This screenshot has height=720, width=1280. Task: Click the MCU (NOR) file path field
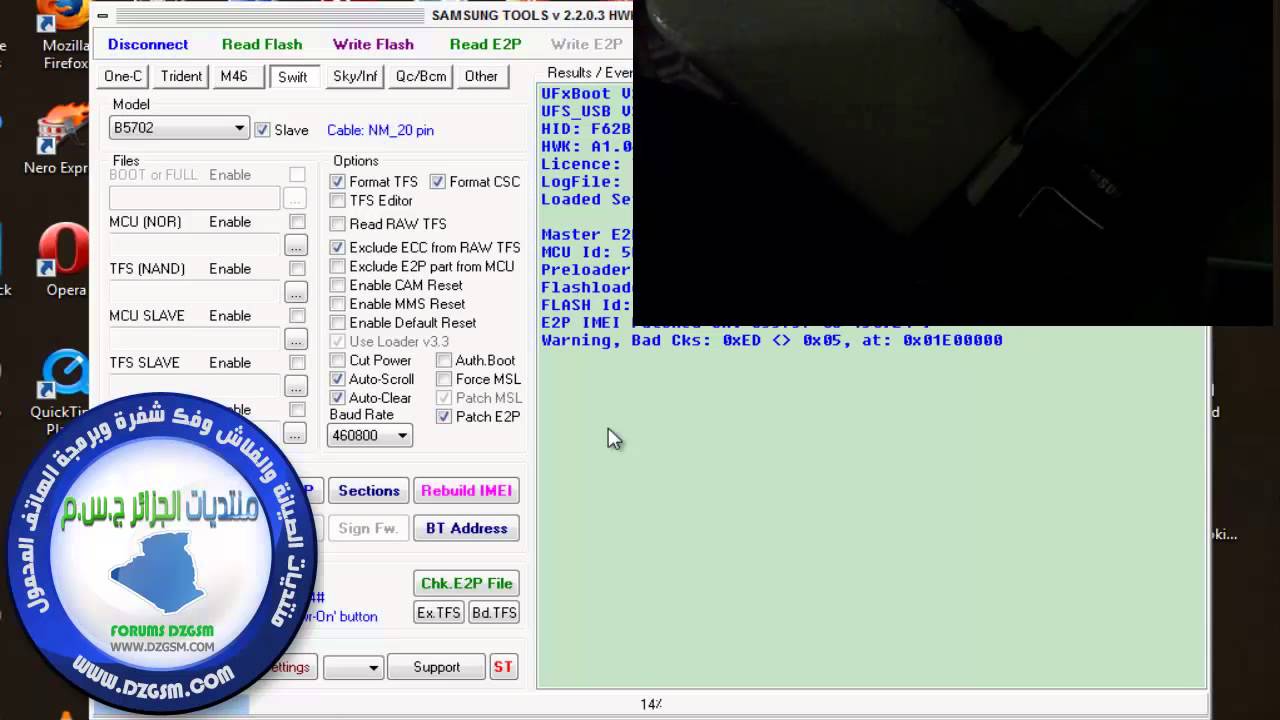point(194,245)
